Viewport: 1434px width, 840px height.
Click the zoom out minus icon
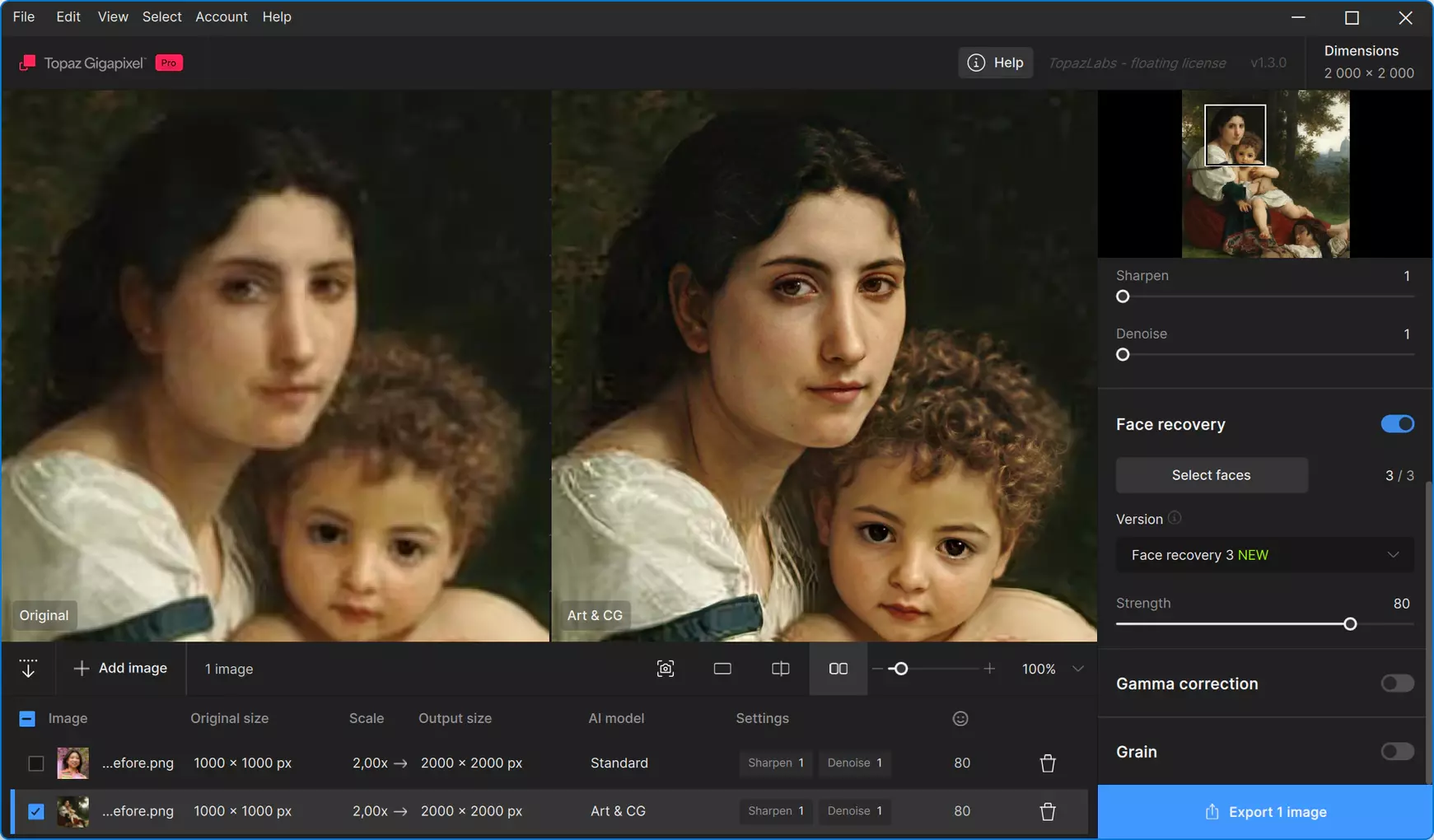(877, 669)
